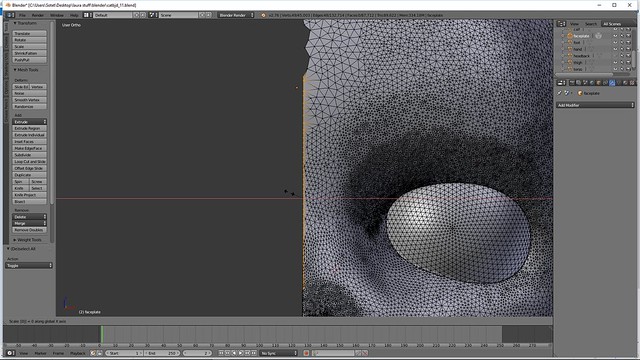Click the current frame number field
The width and height of the screenshot is (640, 360).
point(197,353)
